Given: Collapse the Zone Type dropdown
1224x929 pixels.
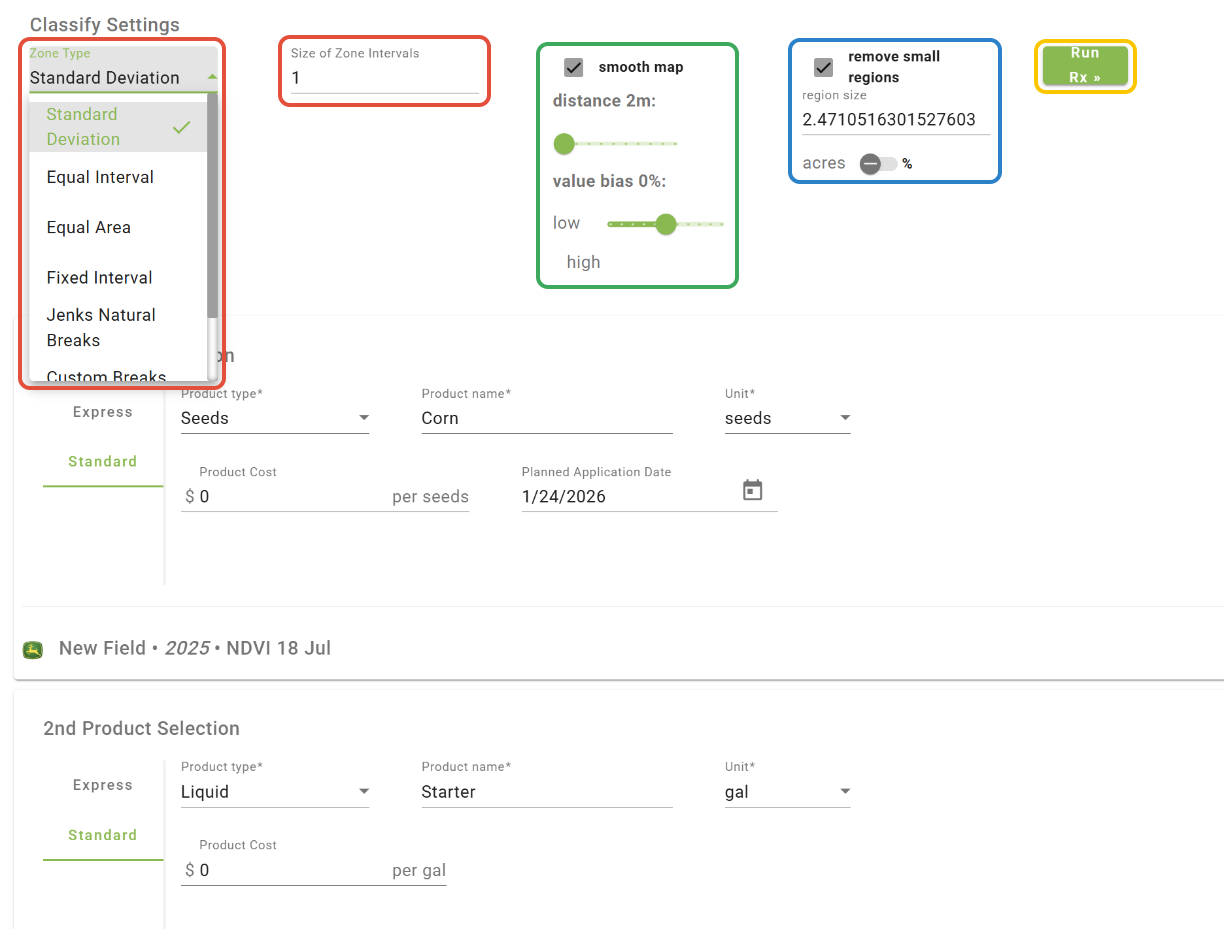Looking at the screenshot, I should (x=211, y=77).
